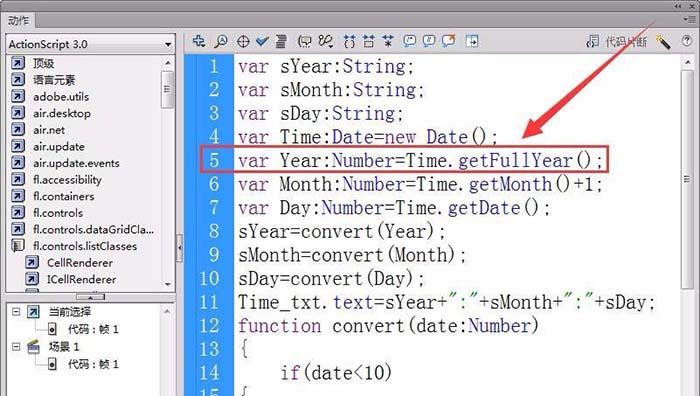Open the air.net package

point(49,130)
